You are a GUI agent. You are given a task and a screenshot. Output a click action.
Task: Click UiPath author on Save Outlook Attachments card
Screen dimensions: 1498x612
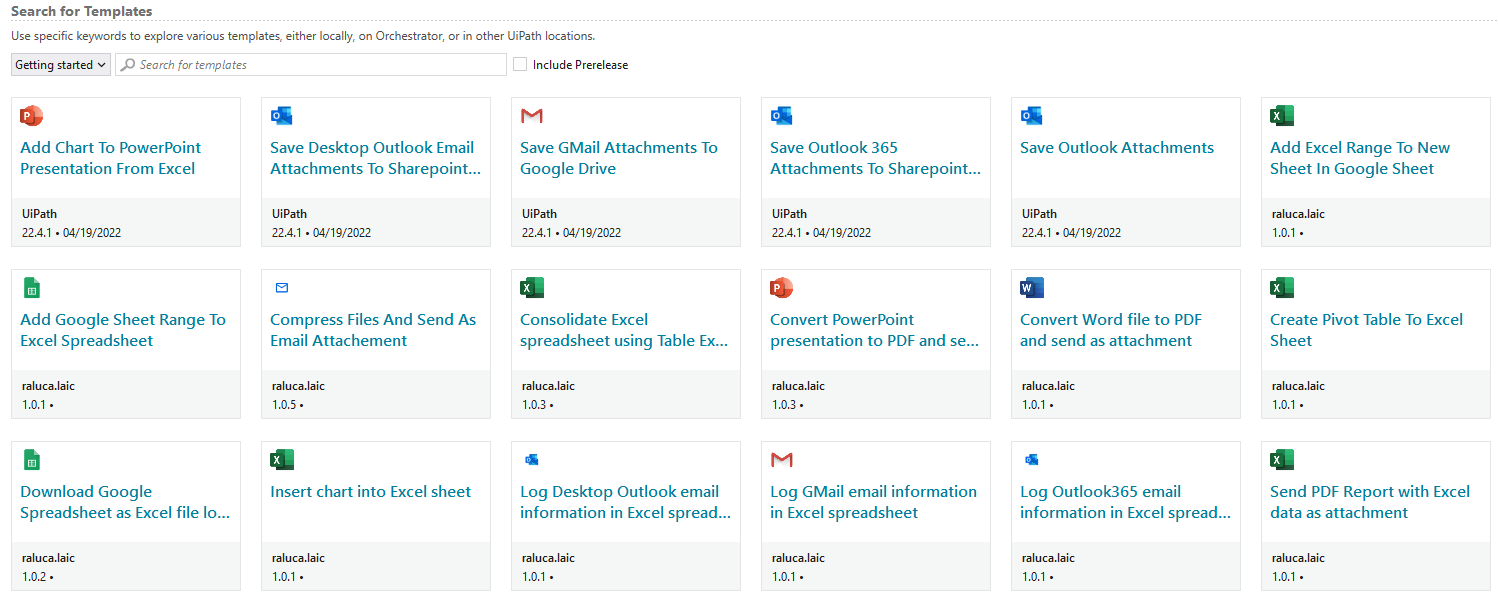pos(1039,214)
